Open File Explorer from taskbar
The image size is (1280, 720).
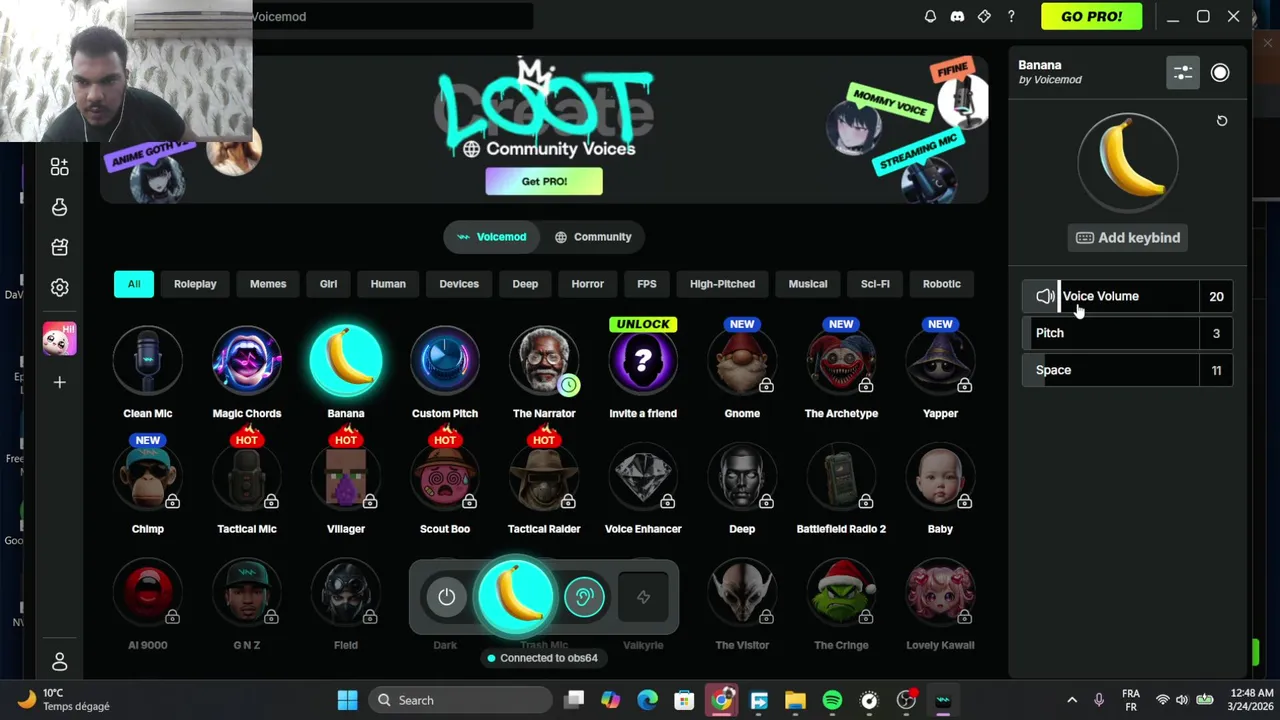(x=795, y=700)
